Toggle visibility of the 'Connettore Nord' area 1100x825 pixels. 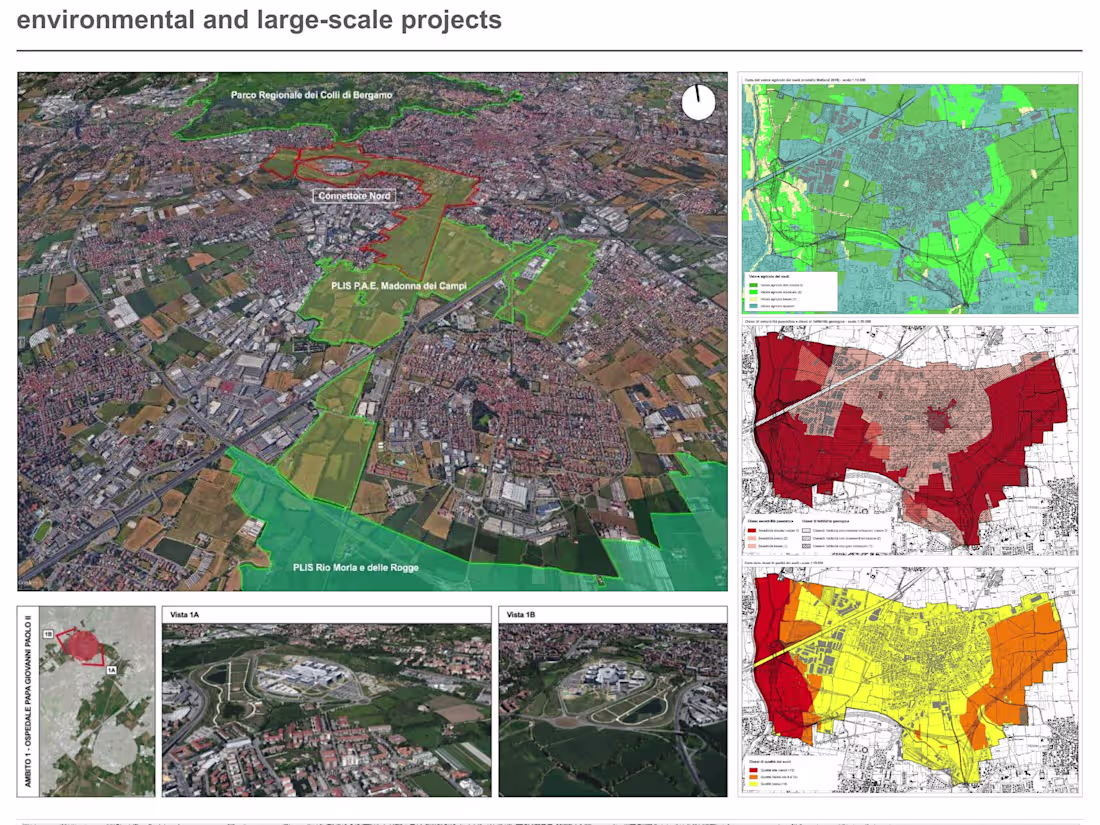click(355, 196)
